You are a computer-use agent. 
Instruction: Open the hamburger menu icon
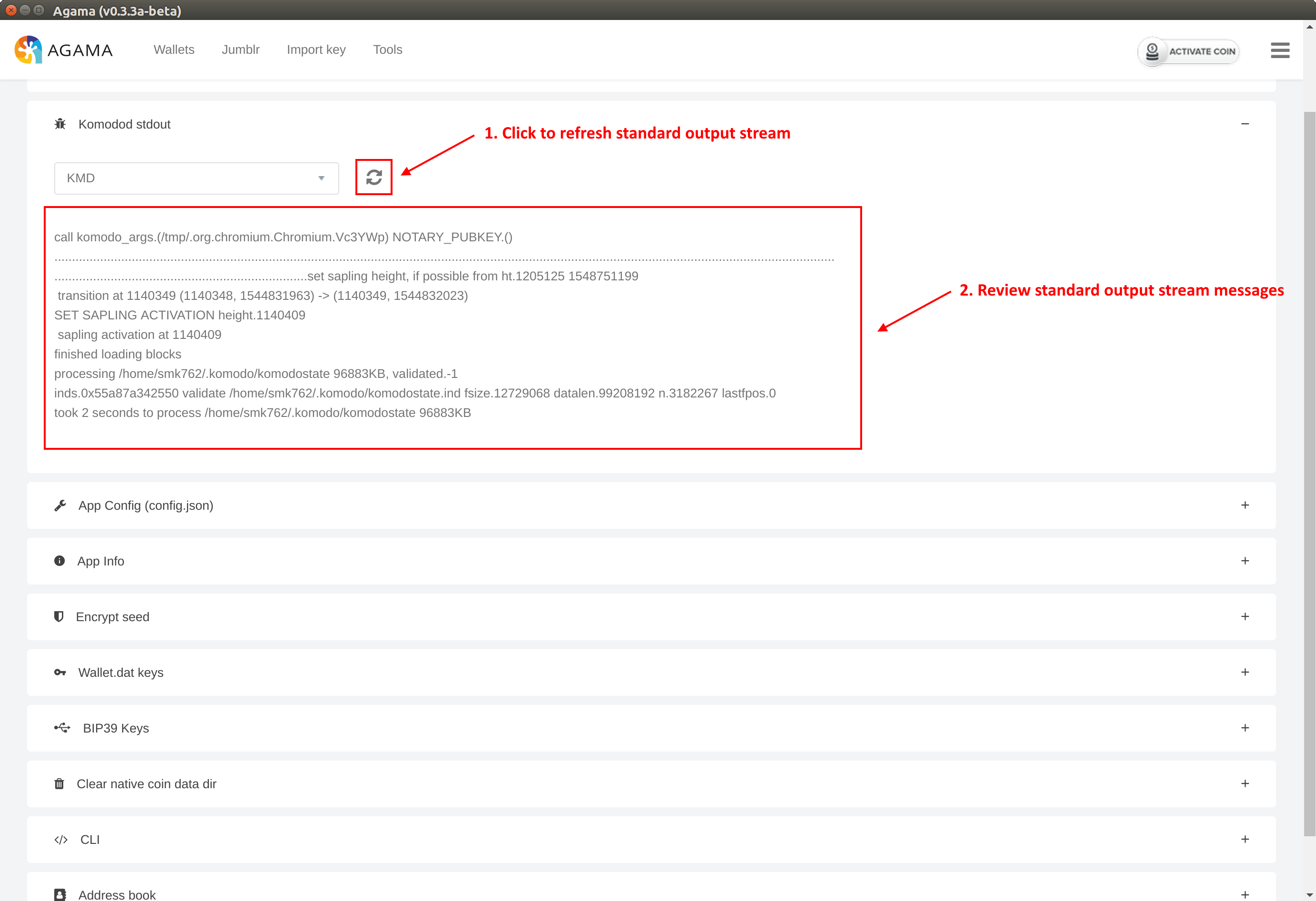pyautogui.click(x=1280, y=50)
